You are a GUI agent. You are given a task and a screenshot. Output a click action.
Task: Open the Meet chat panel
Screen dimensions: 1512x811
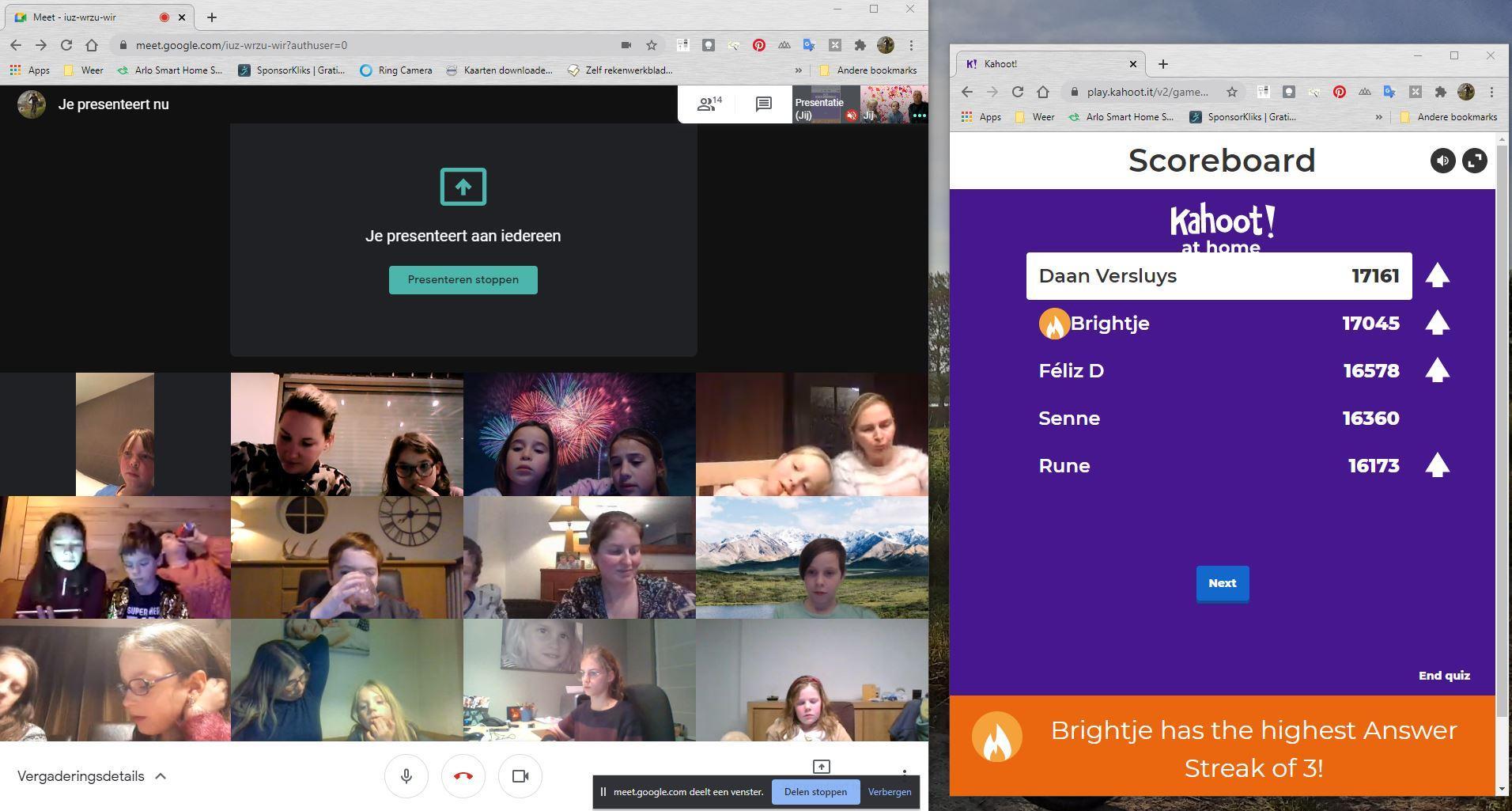tap(763, 104)
